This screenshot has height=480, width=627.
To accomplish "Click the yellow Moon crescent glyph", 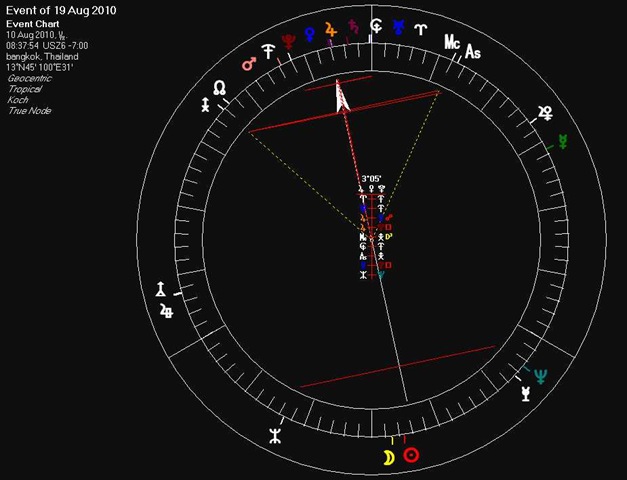I will coord(389,458).
